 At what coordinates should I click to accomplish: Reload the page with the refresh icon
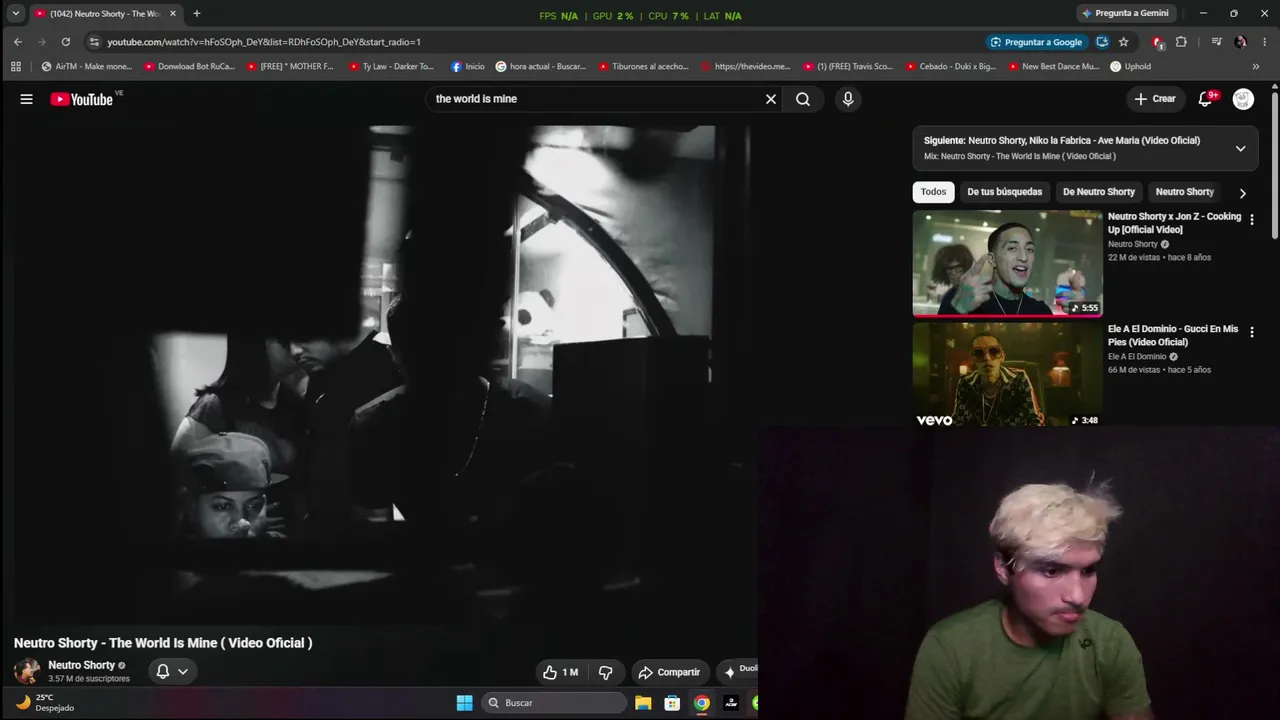point(66,42)
